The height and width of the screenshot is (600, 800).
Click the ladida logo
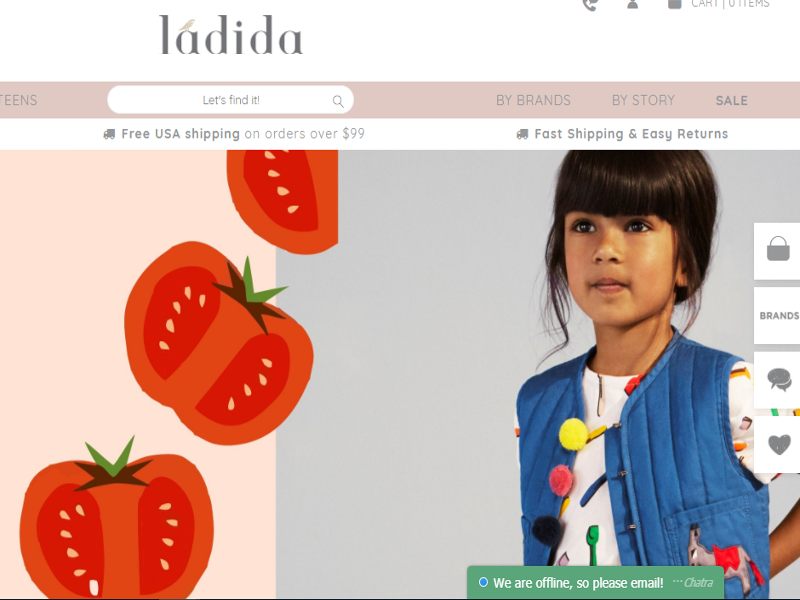(231, 35)
